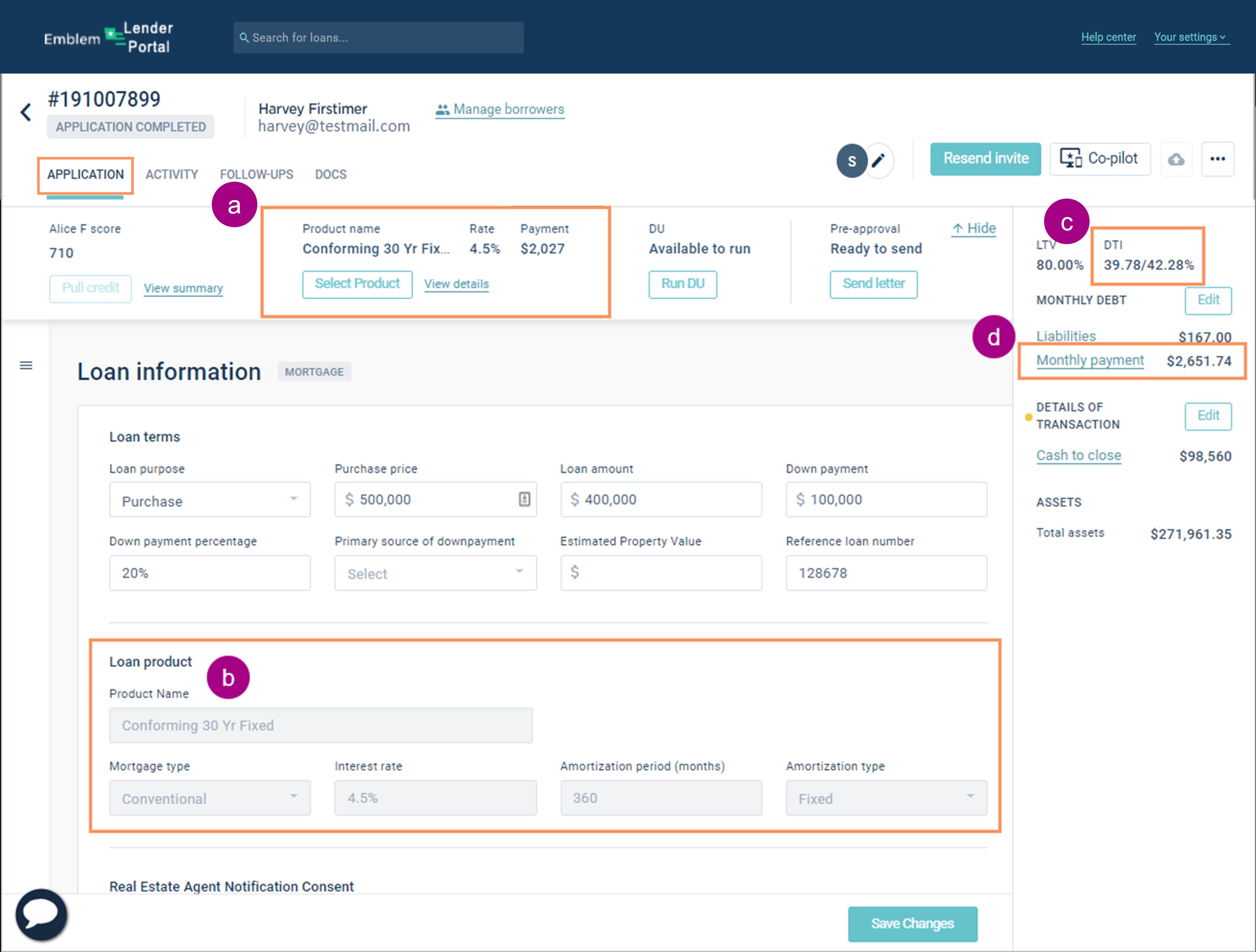
Task: Click calculator icon in Purchase price field
Action: pos(524,499)
